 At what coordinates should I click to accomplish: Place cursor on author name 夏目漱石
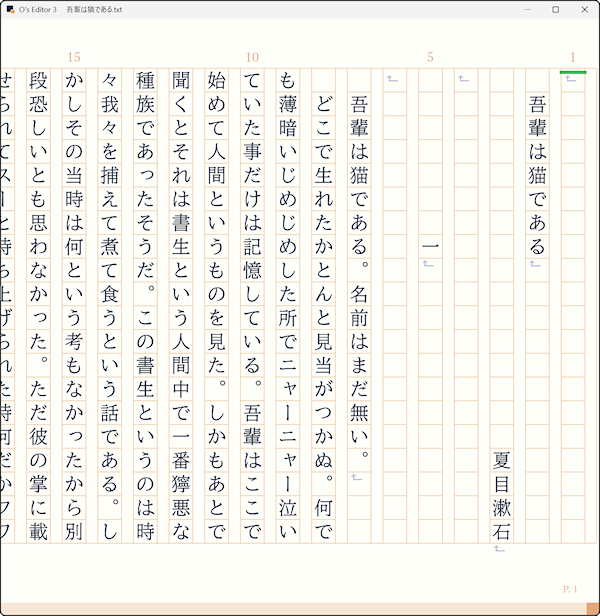pyautogui.click(x=501, y=495)
